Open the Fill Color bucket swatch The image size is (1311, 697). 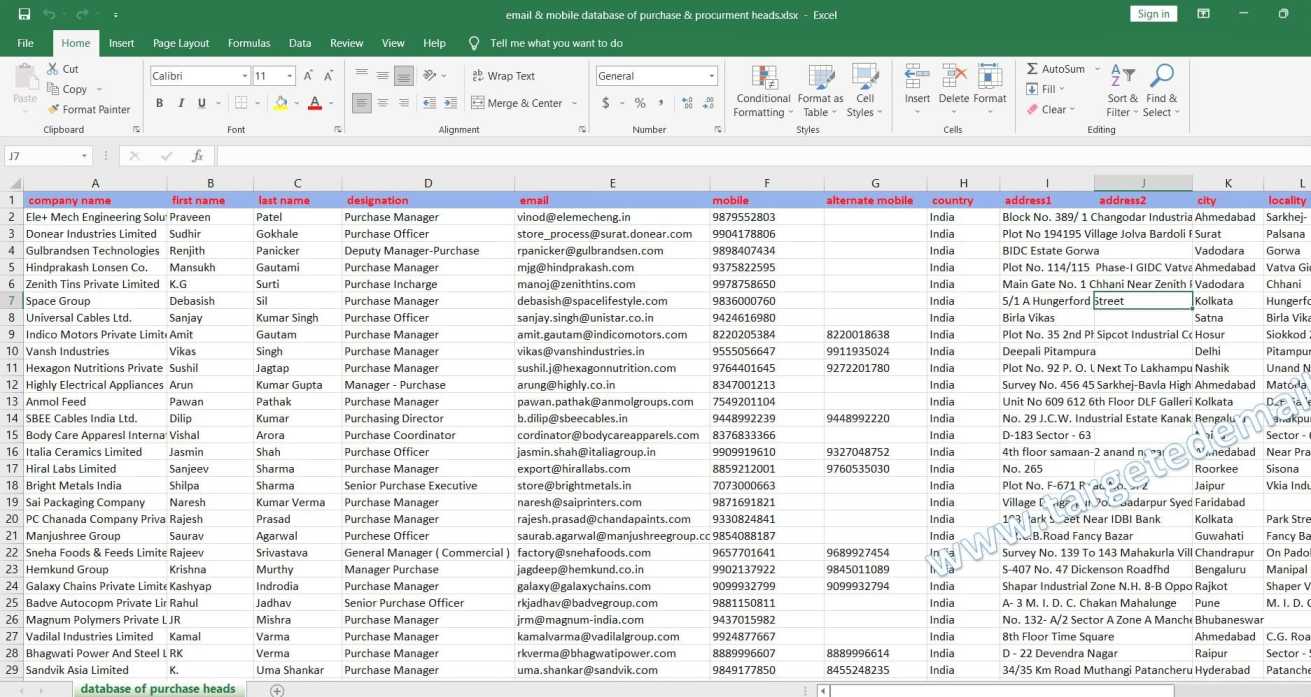(x=280, y=103)
